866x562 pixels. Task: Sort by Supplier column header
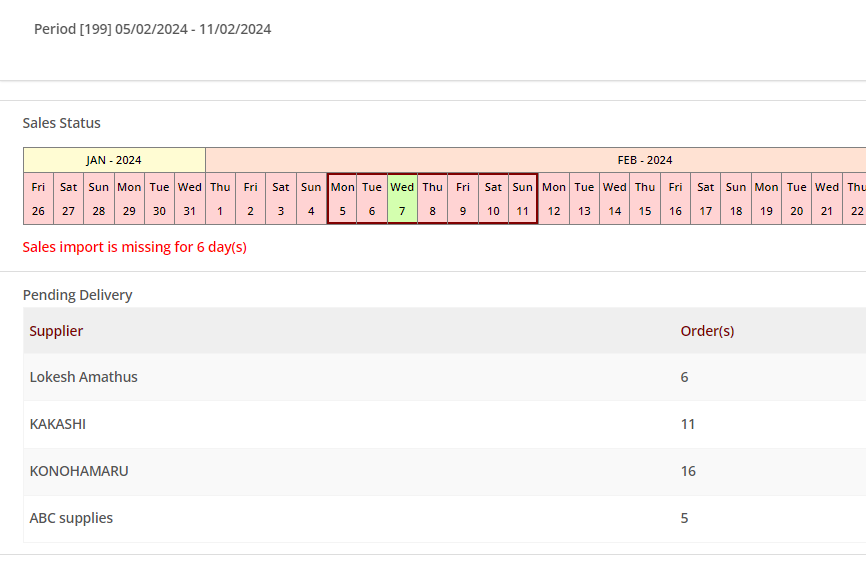pos(56,331)
